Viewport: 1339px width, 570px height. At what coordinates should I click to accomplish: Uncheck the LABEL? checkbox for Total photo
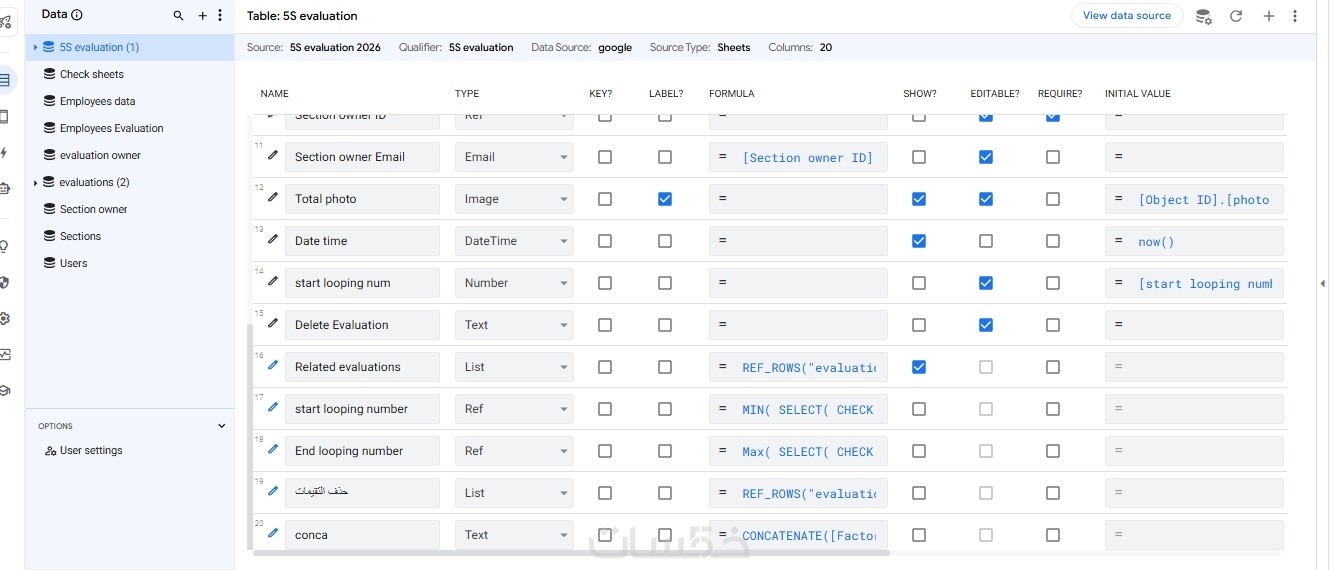(x=665, y=199)
